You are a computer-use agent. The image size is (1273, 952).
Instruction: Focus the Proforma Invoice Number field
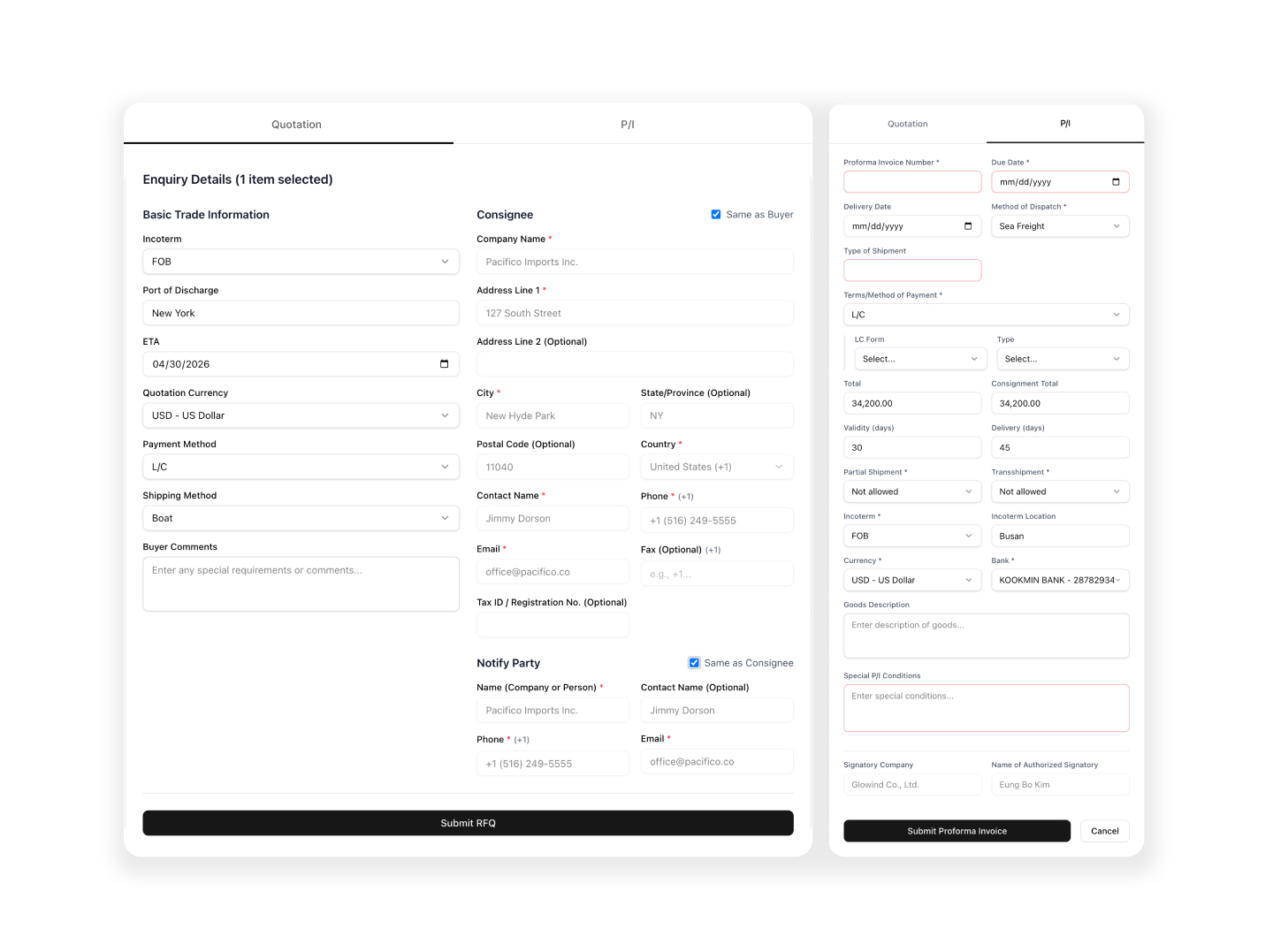[x=911, y=182]
